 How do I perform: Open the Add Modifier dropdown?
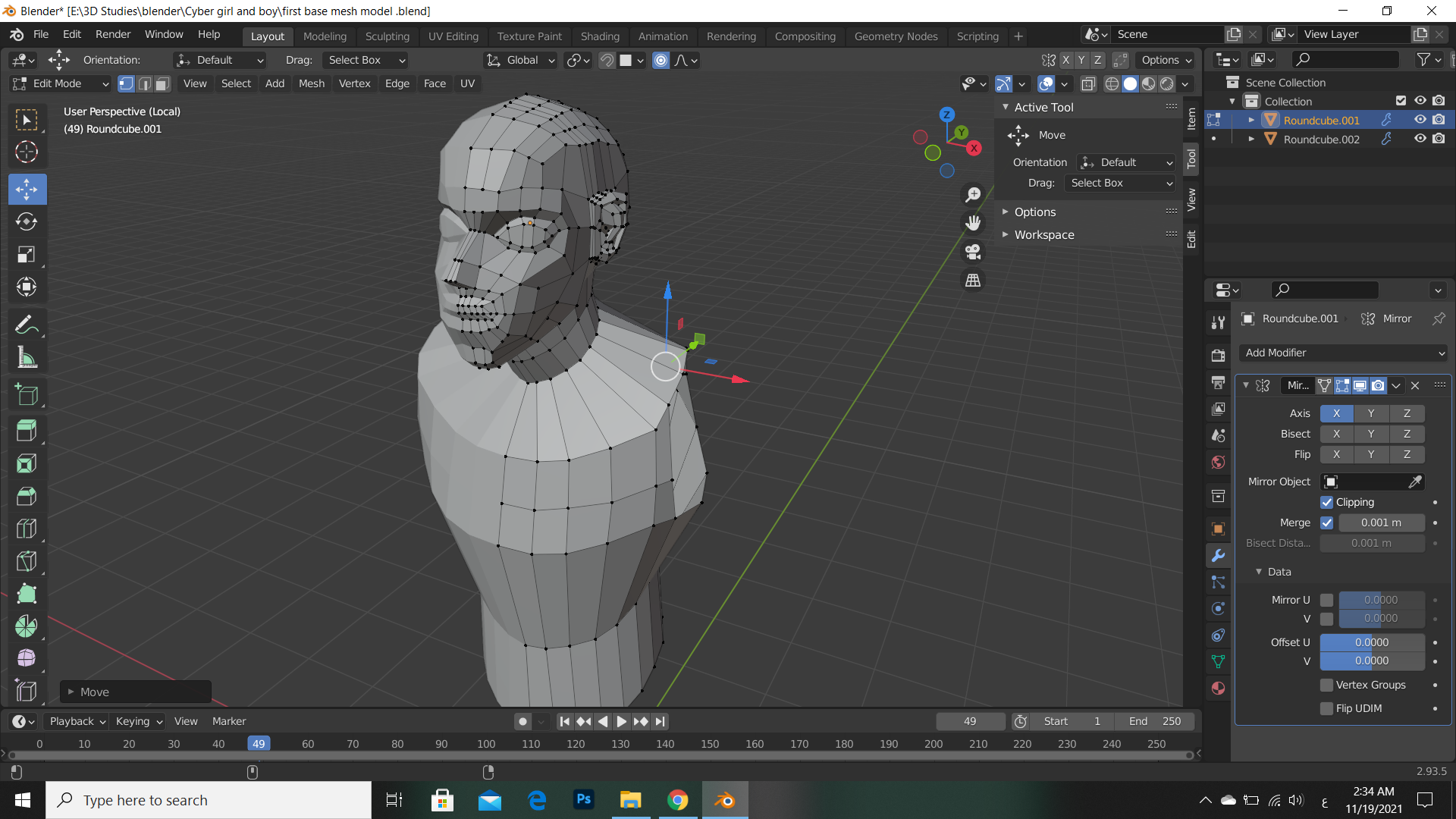tap(1343, 353)
